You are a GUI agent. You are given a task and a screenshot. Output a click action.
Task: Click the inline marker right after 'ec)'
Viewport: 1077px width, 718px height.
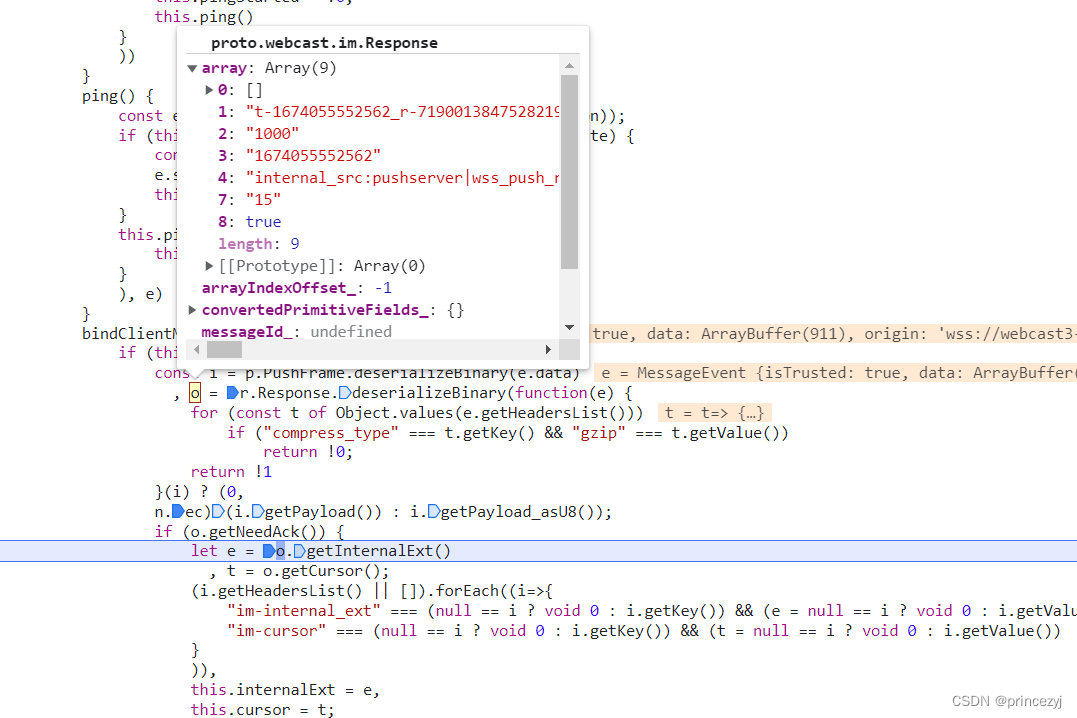(218, 512)
